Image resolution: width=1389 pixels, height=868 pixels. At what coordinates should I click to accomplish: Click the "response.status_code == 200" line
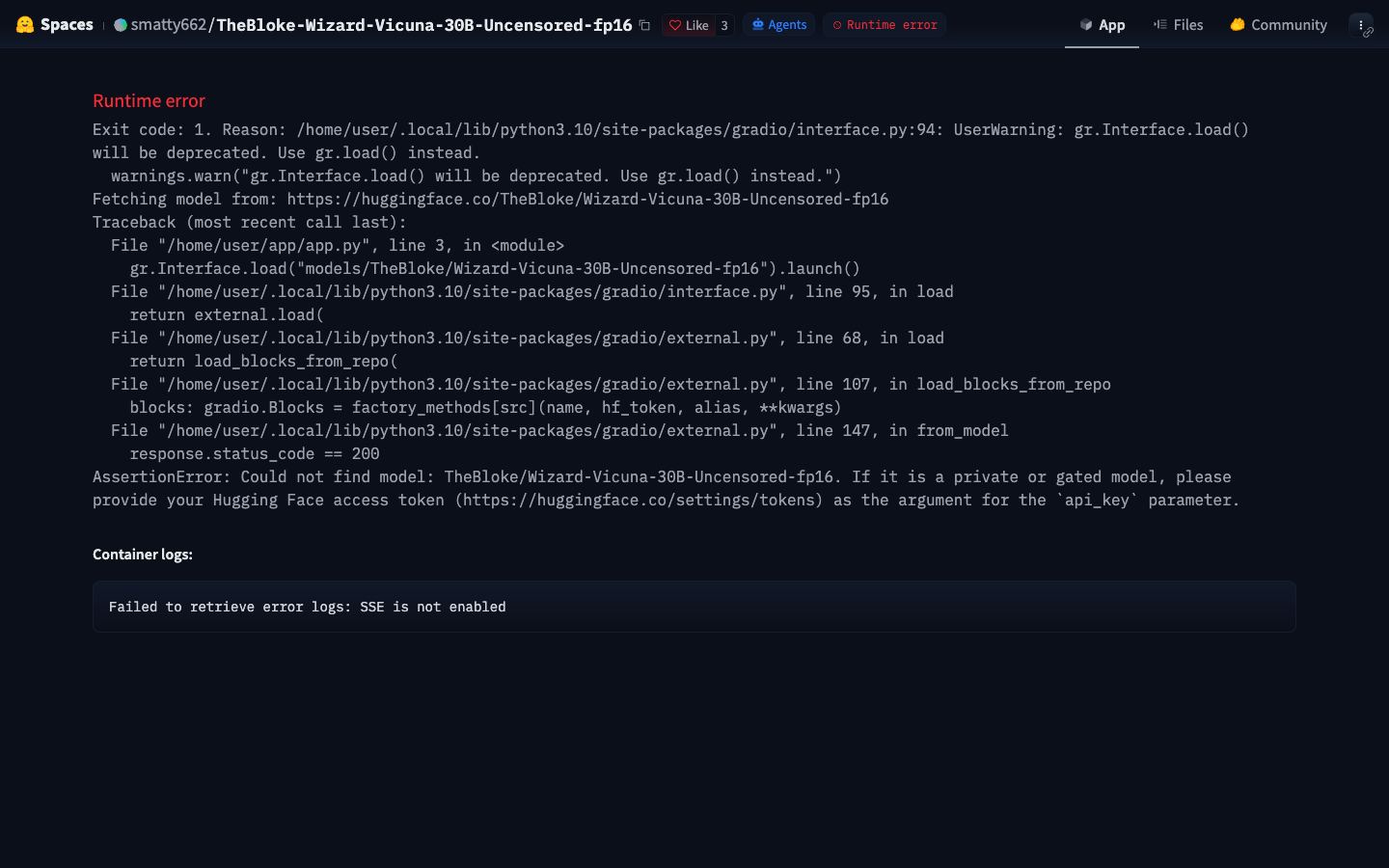[x=255, y=453]
